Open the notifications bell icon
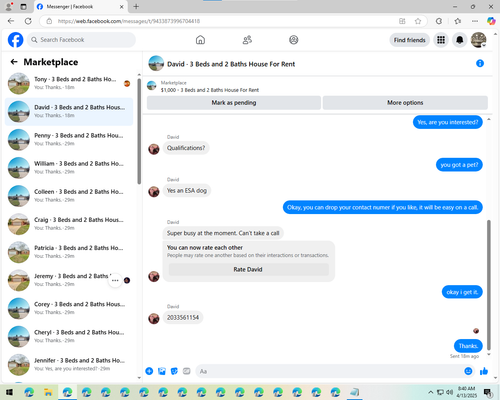The width and height of the screenshot is (500, 400). 460,40
